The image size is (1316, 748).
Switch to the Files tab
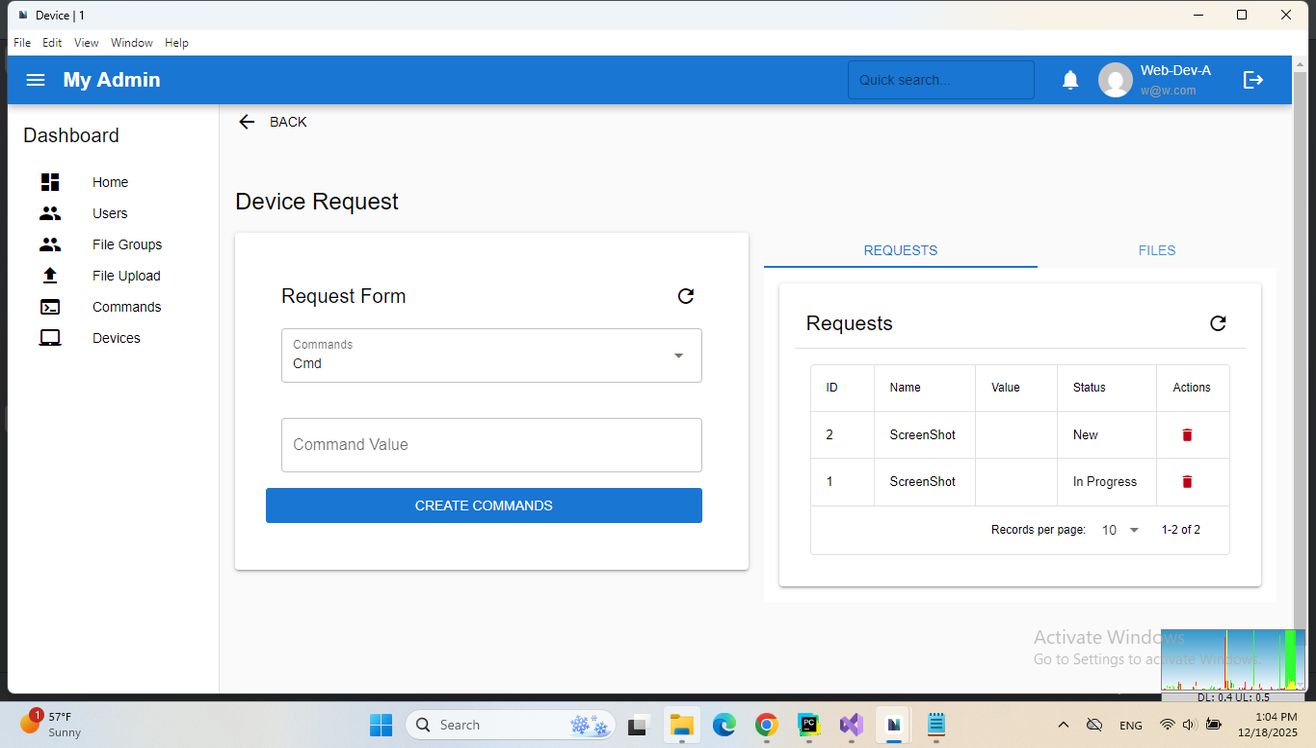coord(1156,250)
